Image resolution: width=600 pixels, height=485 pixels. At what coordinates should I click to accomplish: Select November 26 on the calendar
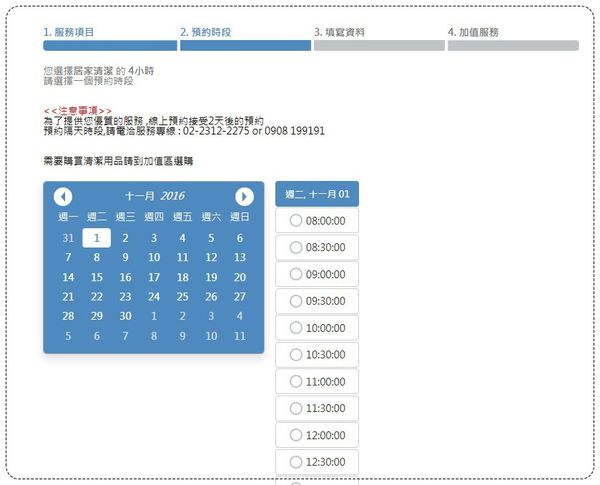211,297
